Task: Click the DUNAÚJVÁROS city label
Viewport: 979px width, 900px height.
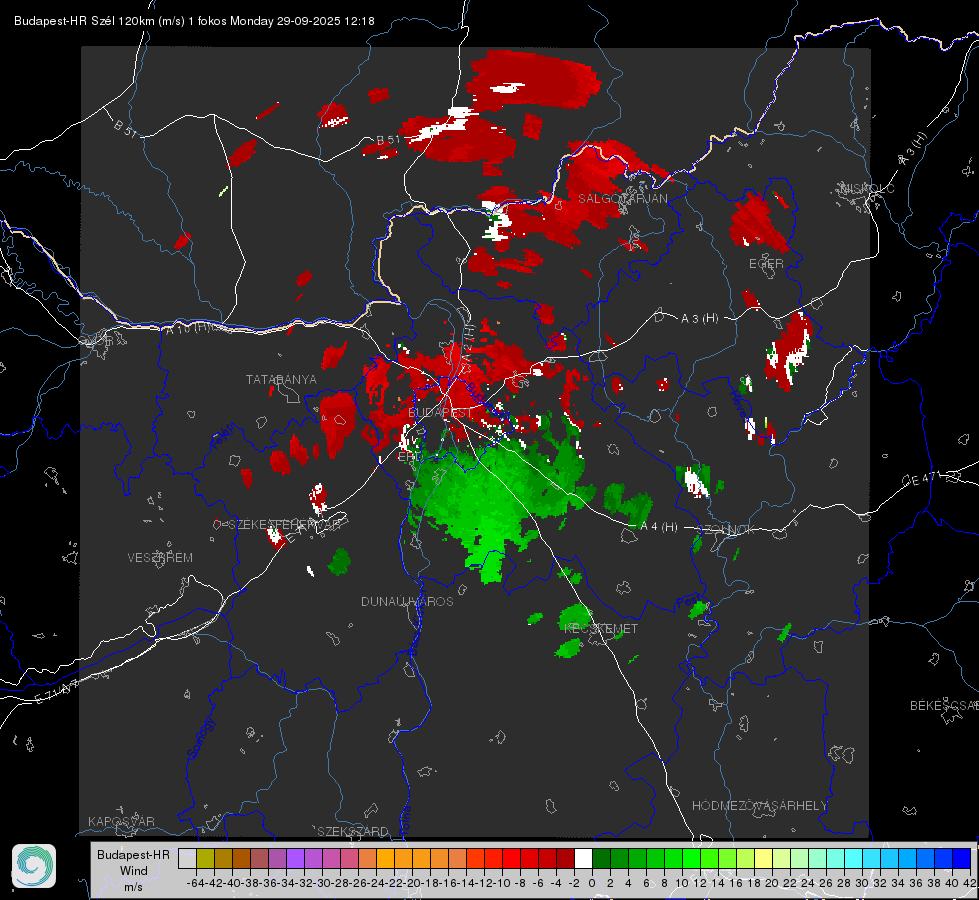Action: [407, 601]
